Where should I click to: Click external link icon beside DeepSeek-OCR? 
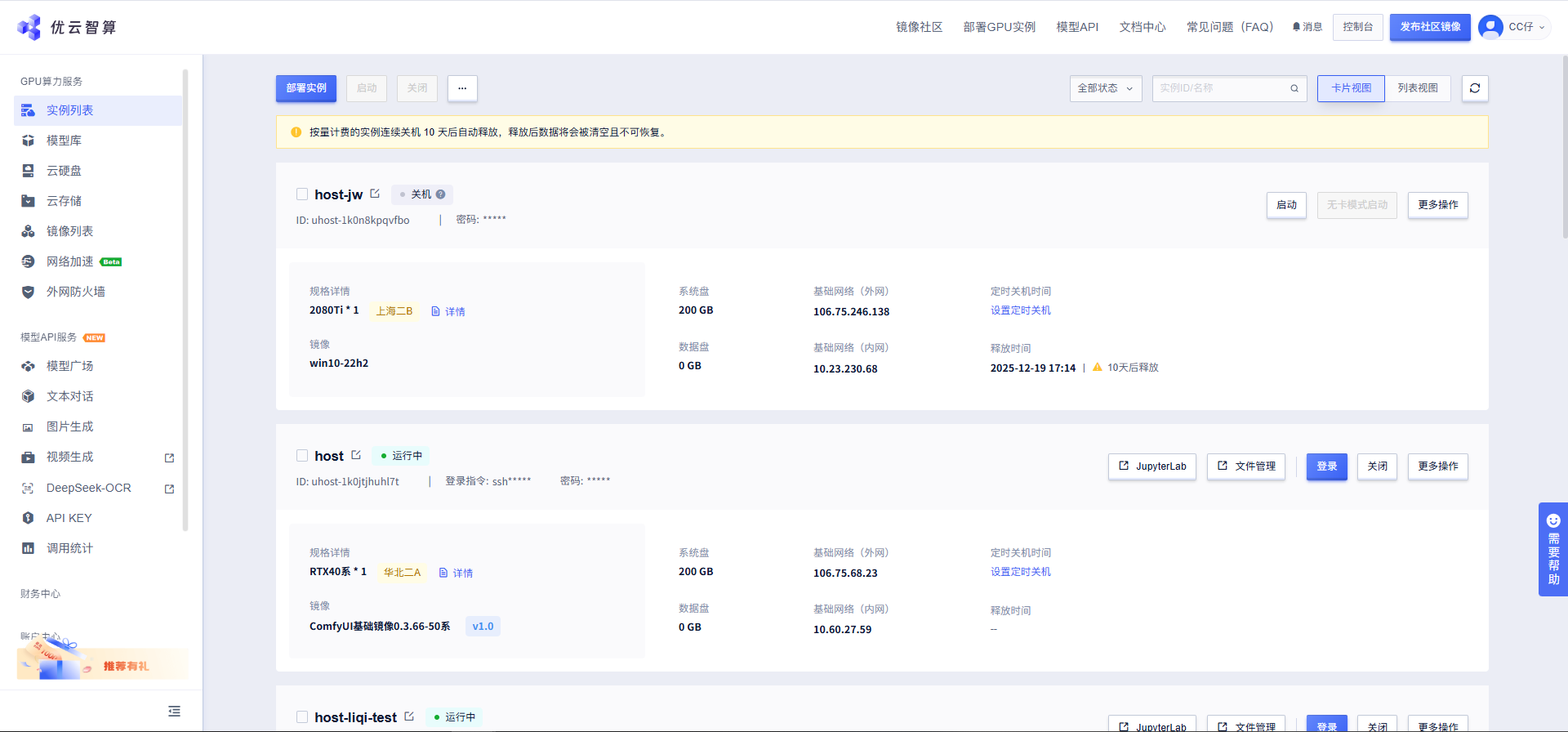[170, 489]
